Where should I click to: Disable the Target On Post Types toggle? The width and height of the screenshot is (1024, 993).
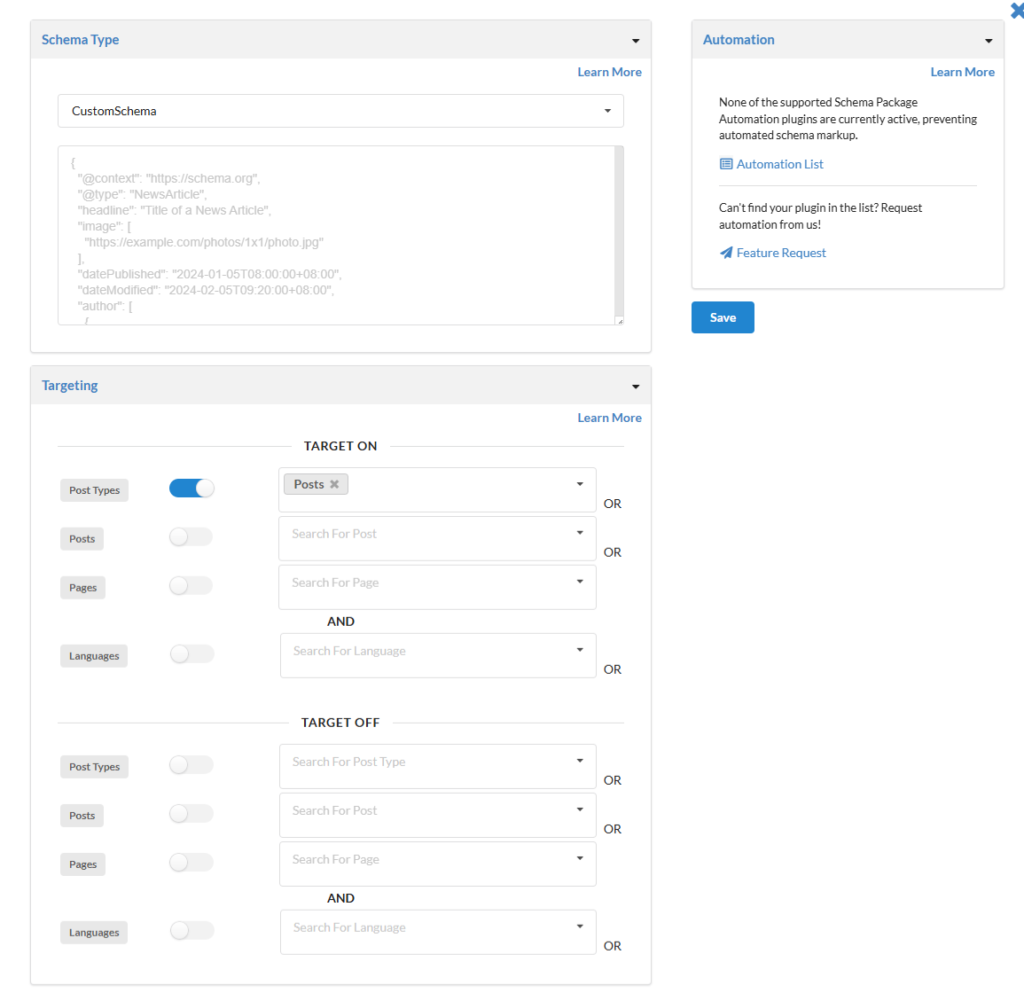pos(192,488)
